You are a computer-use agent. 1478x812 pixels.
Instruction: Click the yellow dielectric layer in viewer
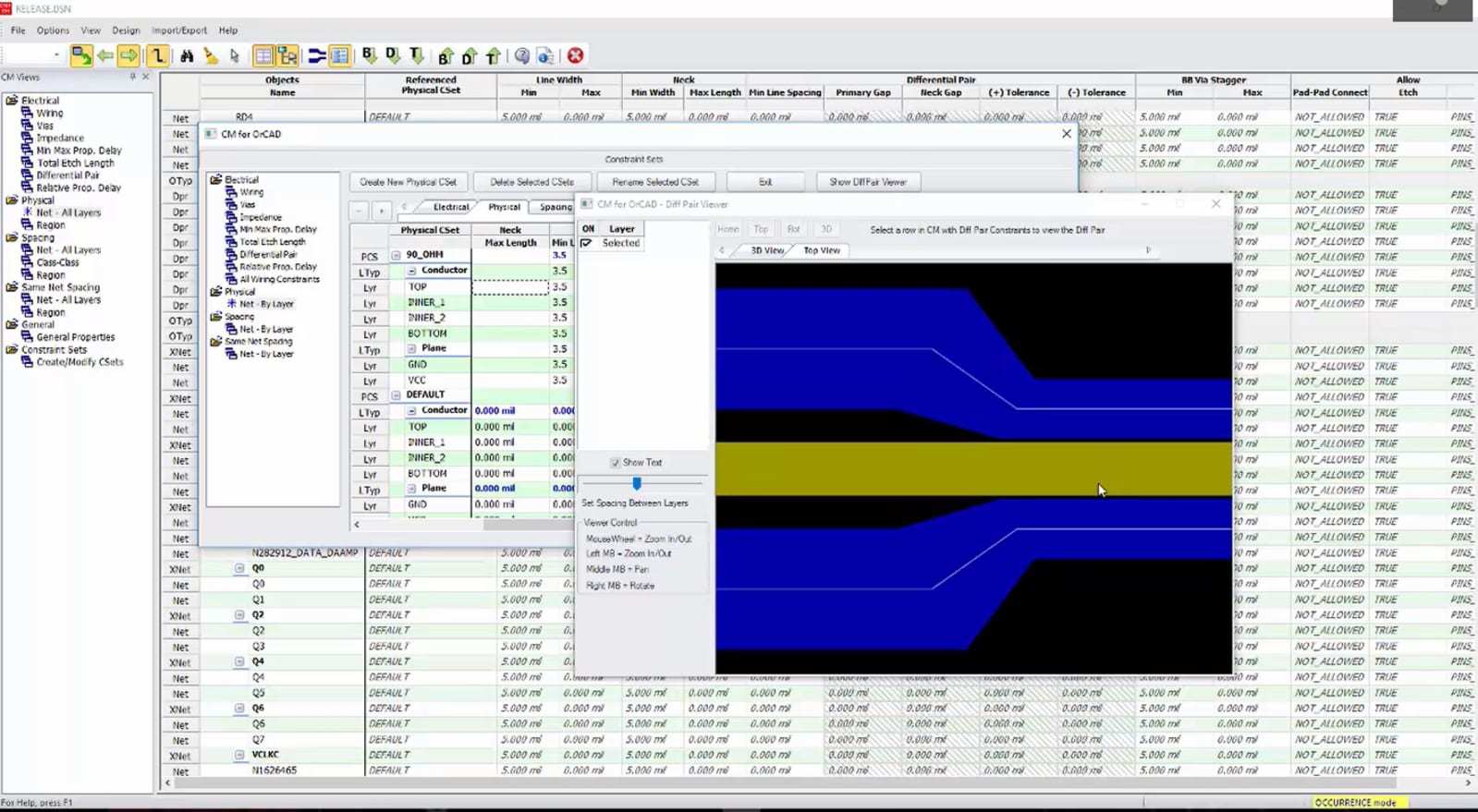[973, 468]
